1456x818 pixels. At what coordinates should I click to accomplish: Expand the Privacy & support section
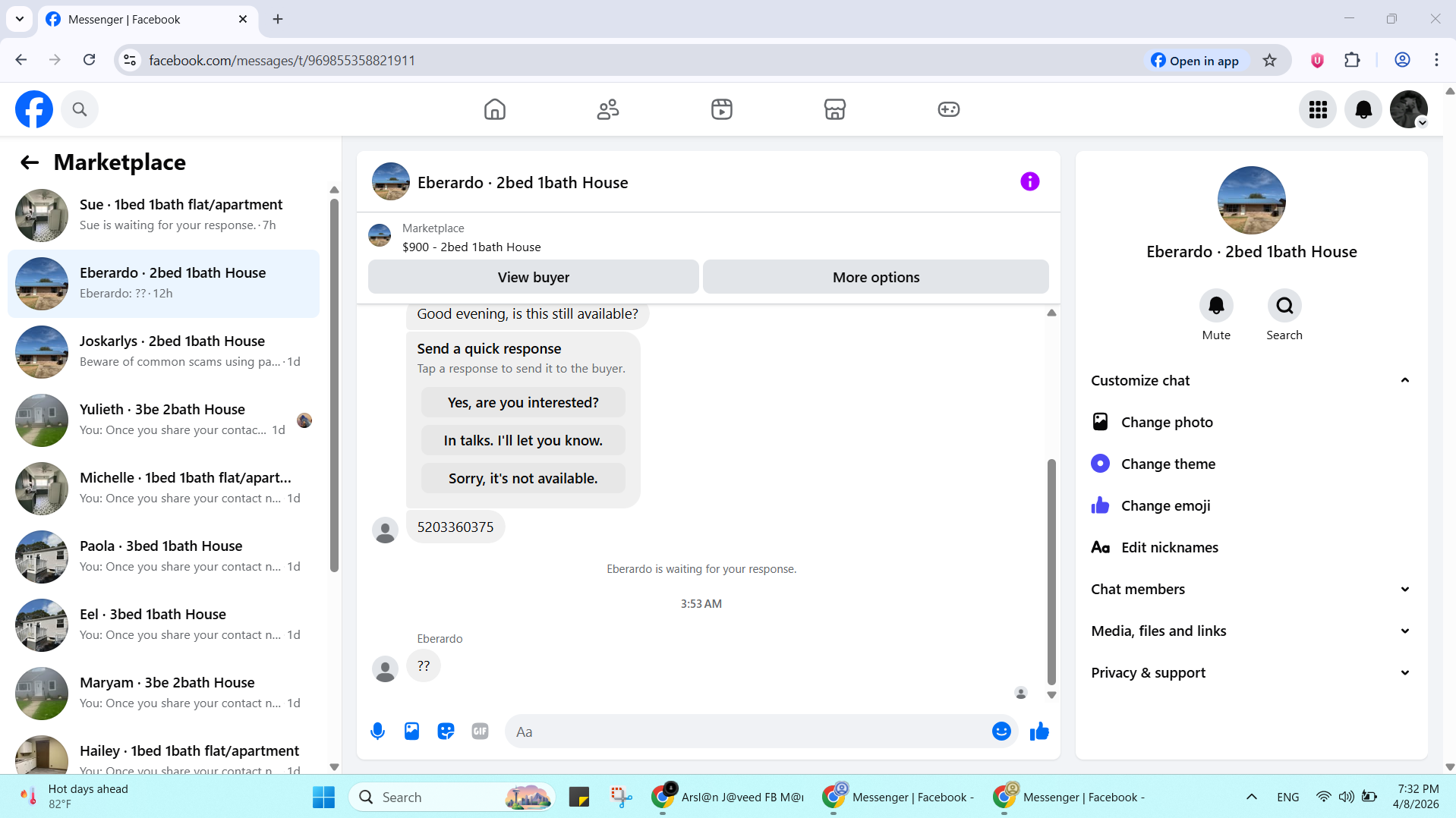point(1251,673)
